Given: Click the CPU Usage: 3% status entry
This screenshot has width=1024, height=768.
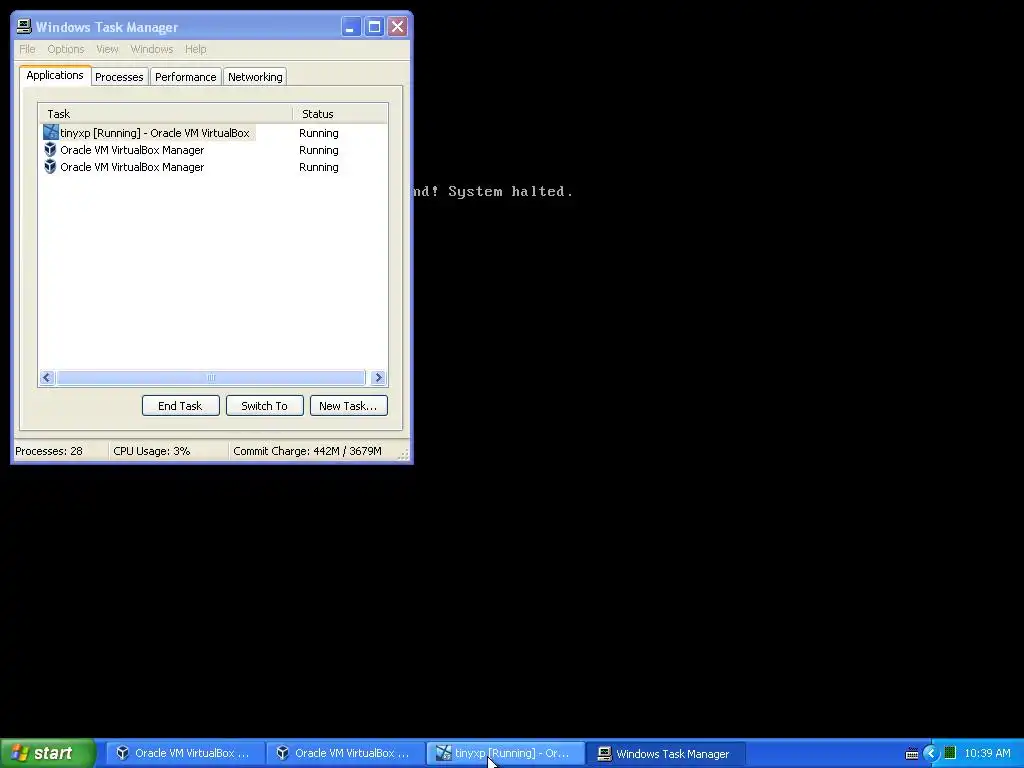Looking at the screenshot, I should (x=168, y=451).
